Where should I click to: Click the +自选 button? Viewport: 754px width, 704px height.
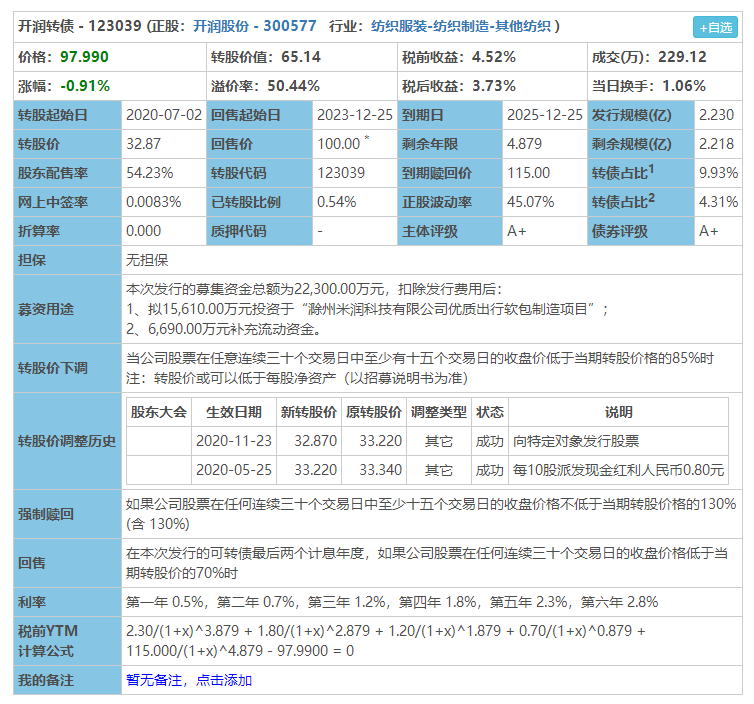pyautogui.click(x=715, y=27)
